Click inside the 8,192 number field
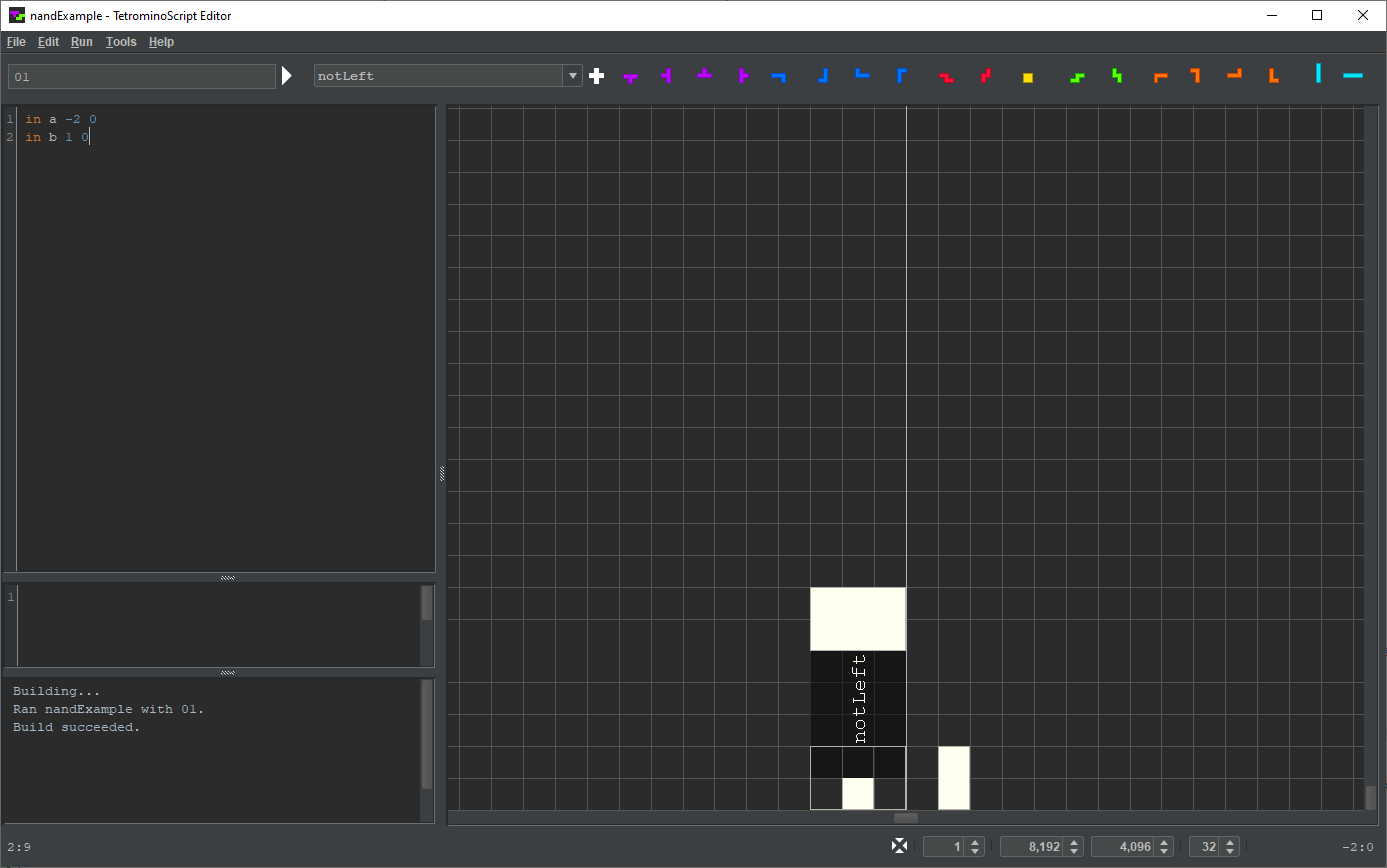Image resolution: width=1387 pixels, height=868 pixels. [x=1033, y=847]
